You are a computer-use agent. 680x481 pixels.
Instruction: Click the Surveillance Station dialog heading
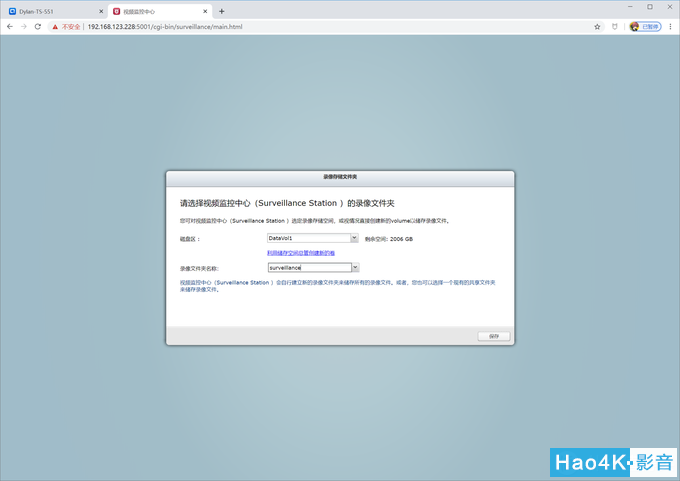(x=287, y=203)
